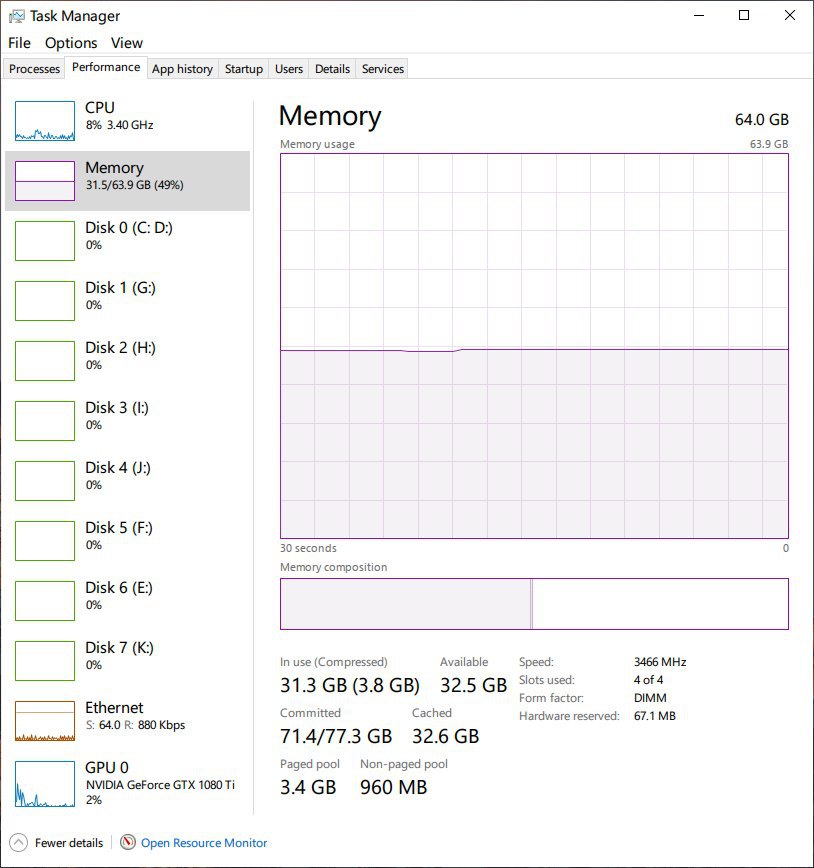This screenshot has width=814, height=868.
Task: Select Disk 3 (I:) graph thumbnail
Action: click(x=45, y=421)
